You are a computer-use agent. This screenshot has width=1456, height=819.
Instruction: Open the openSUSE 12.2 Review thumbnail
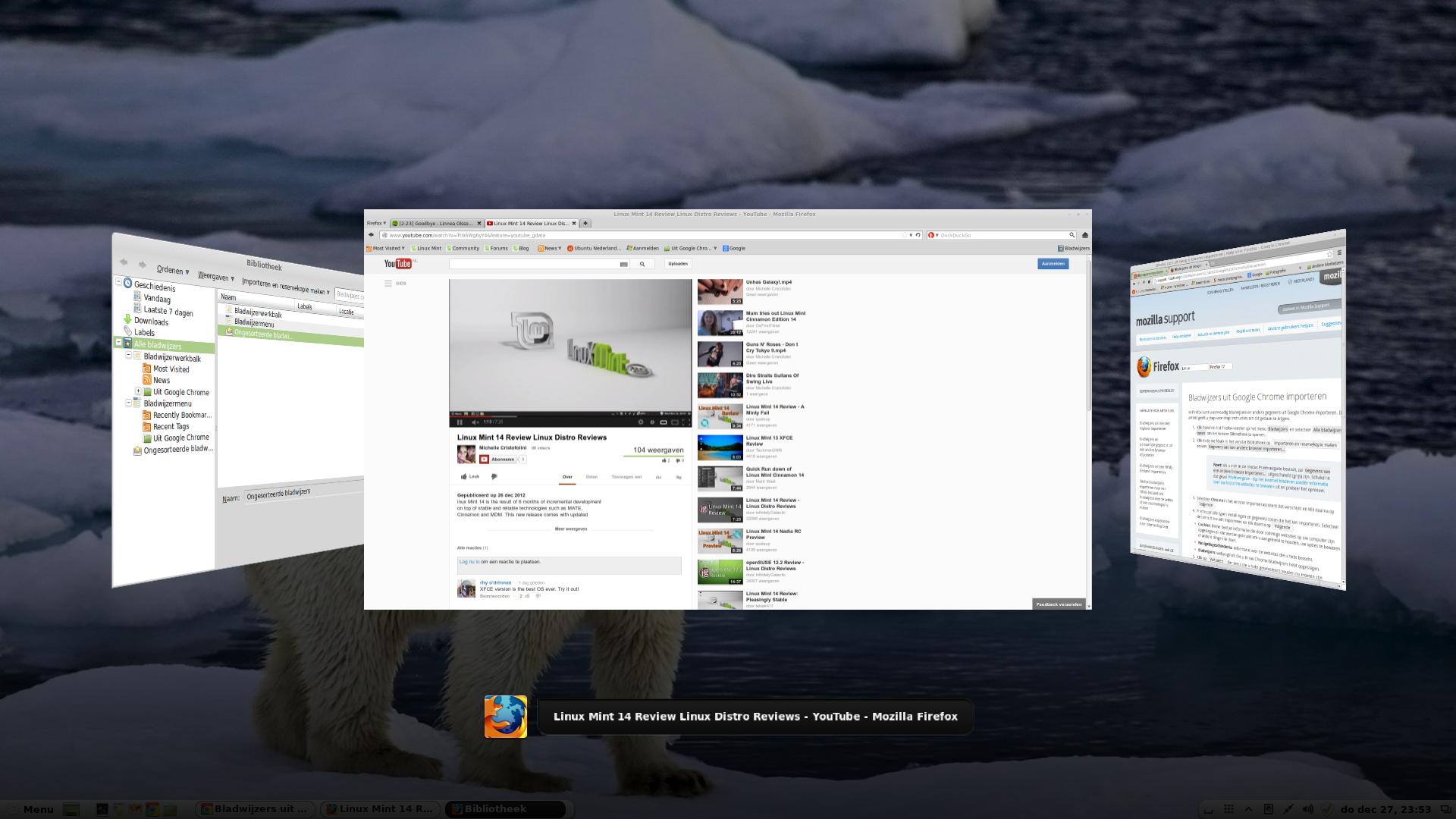[720, 573]
